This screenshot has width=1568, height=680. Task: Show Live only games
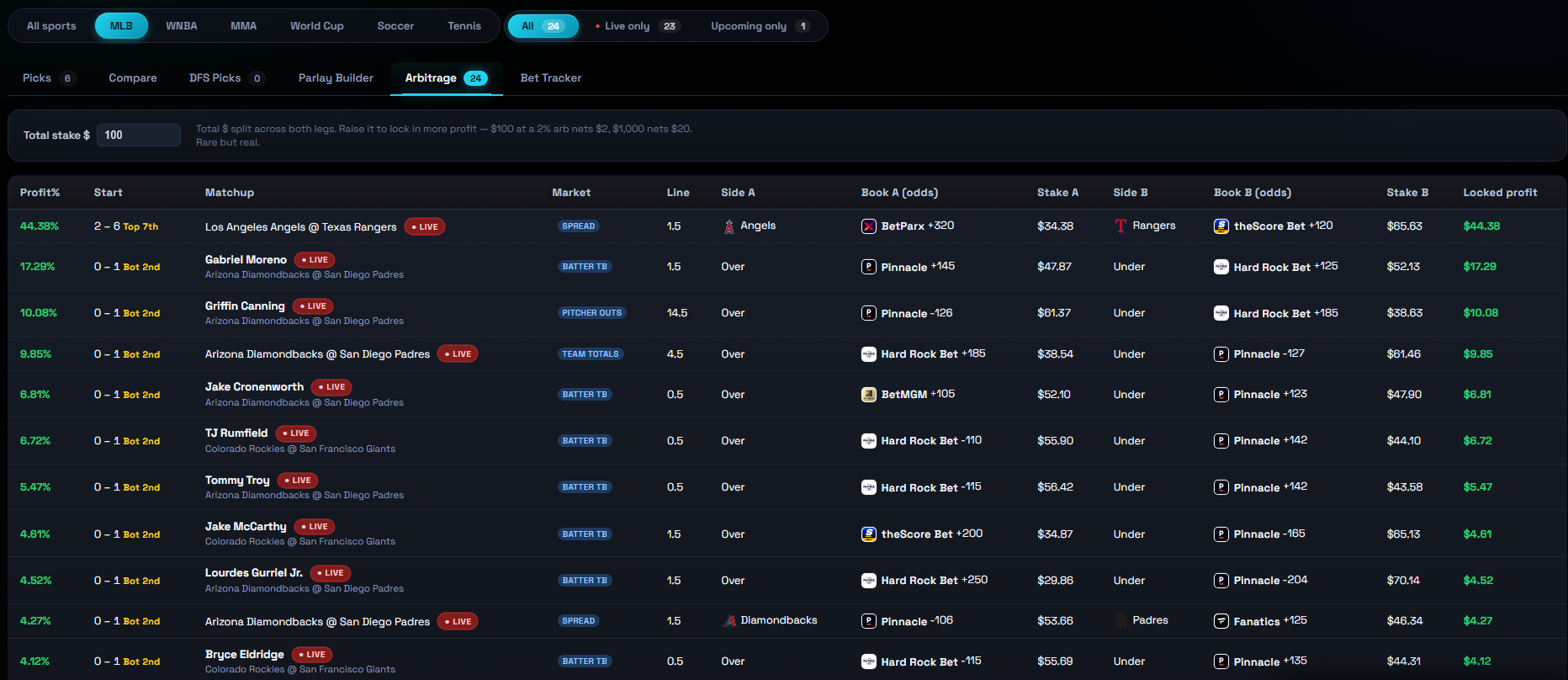(x=637, y=26)
